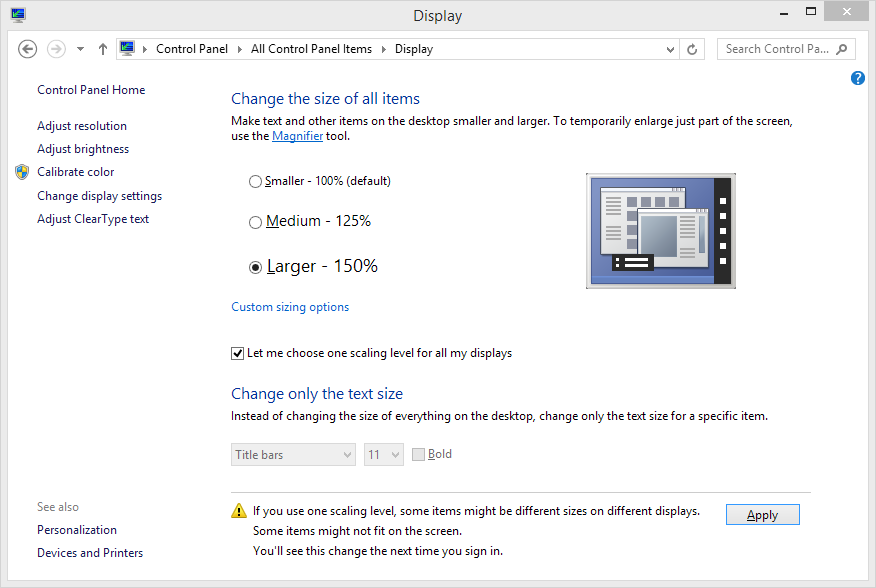
Task: Open the recent locations dropdown arrow
Action: tap(80, 49)
